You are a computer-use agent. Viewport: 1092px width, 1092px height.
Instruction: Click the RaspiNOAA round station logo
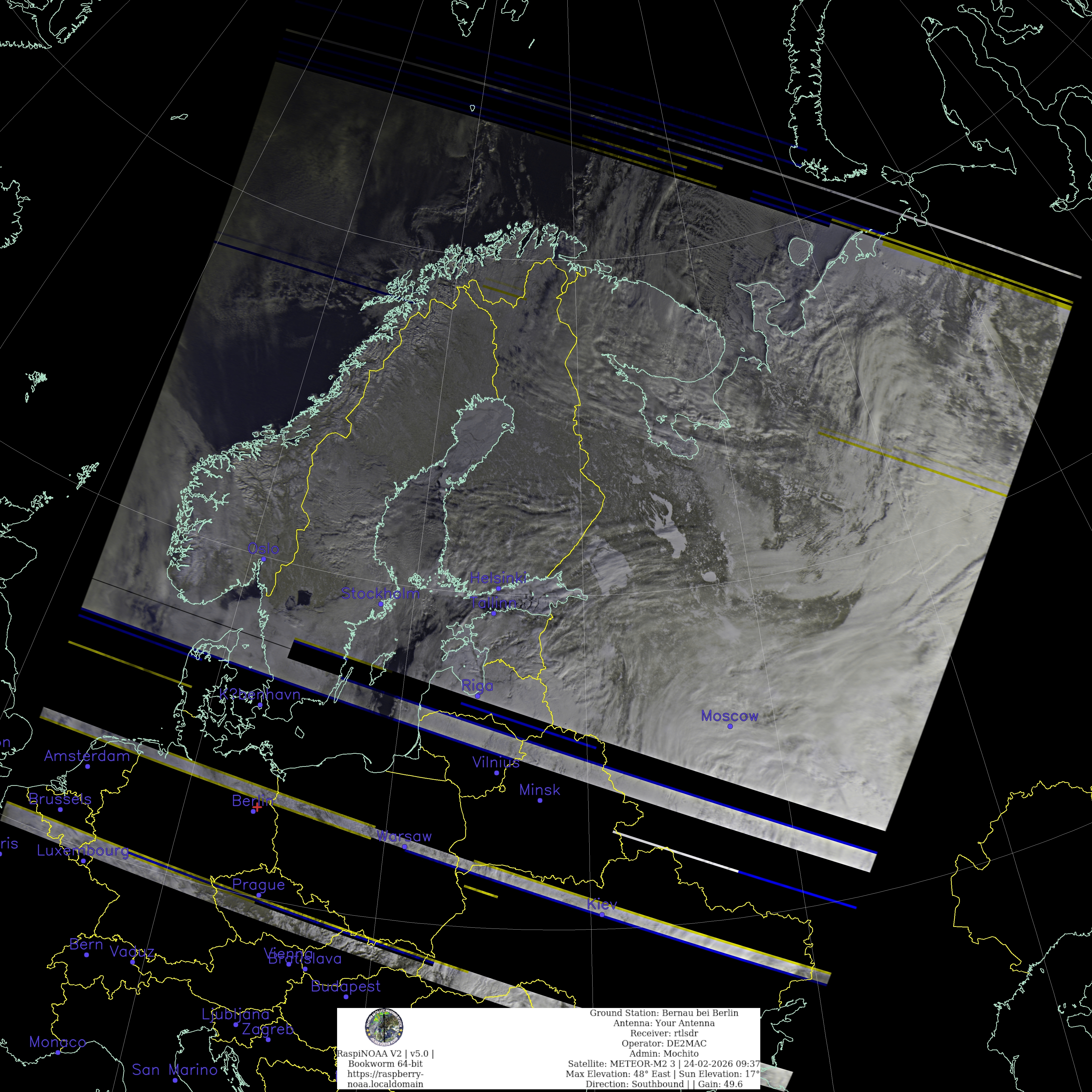(x=384, y=1027)
